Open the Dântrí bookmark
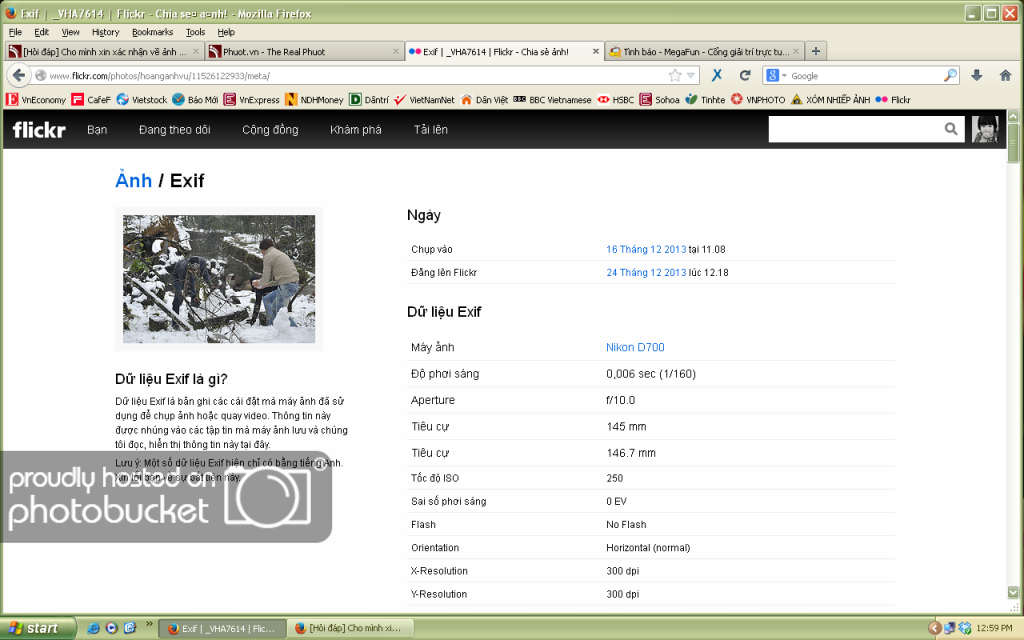 pos(369,100)
